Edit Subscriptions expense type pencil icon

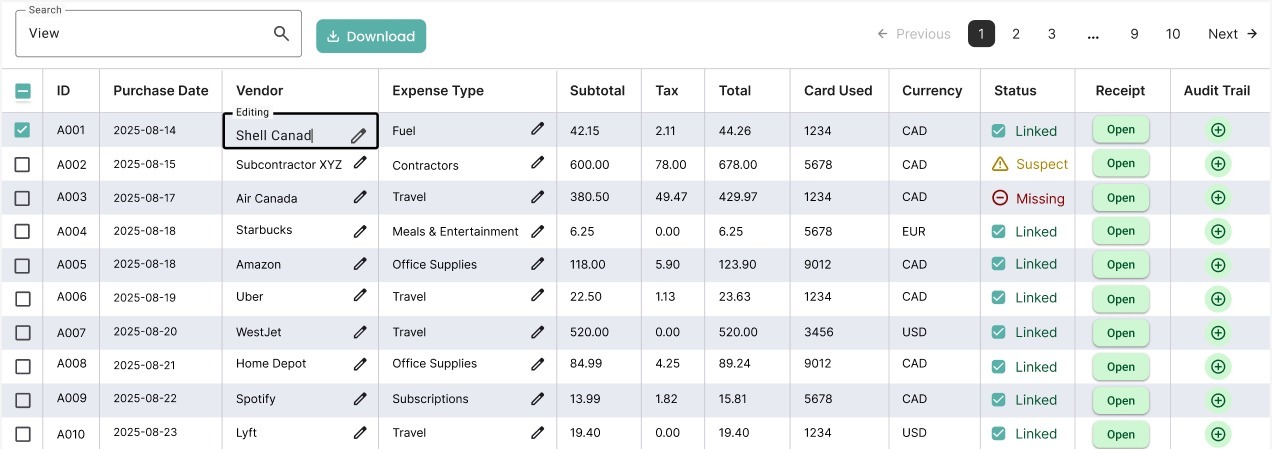(x=538, y=398)
